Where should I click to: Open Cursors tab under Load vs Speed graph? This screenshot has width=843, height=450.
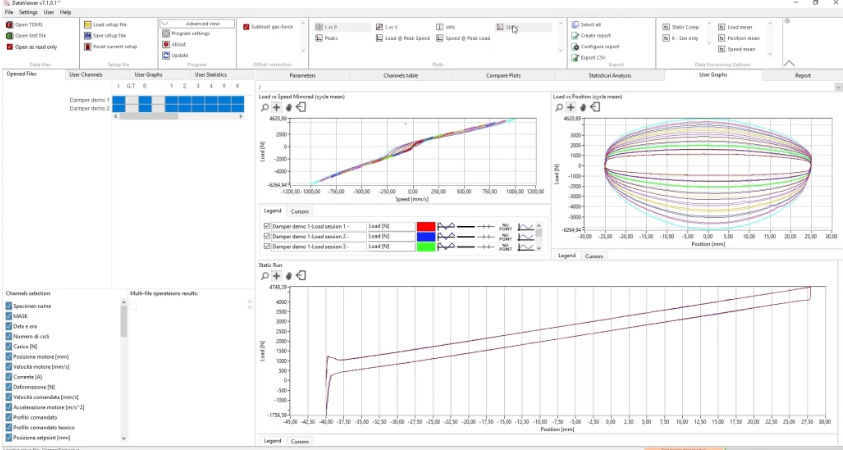pos(299,212)
